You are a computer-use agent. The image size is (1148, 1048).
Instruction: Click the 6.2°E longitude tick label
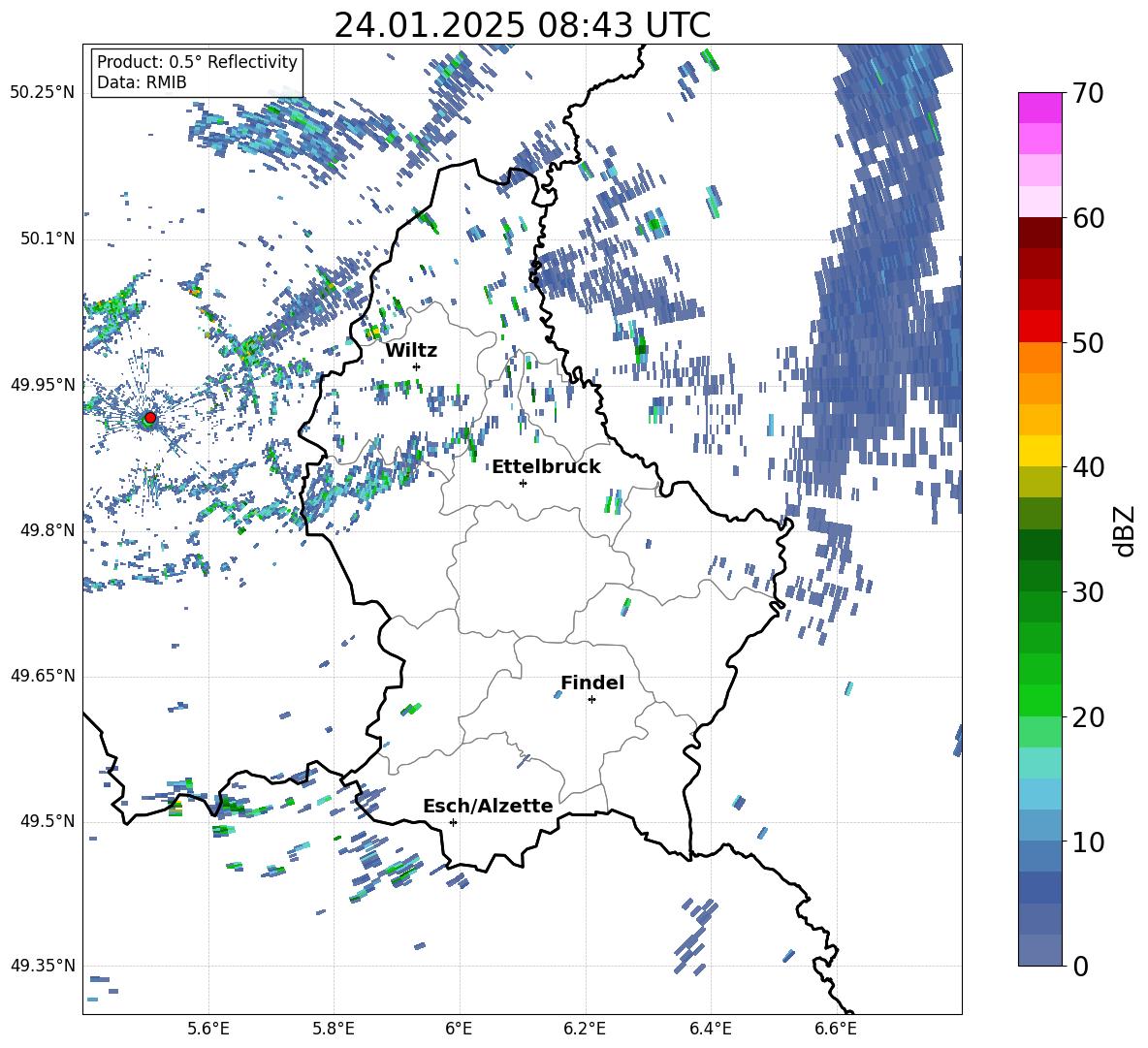[585, 1029]
